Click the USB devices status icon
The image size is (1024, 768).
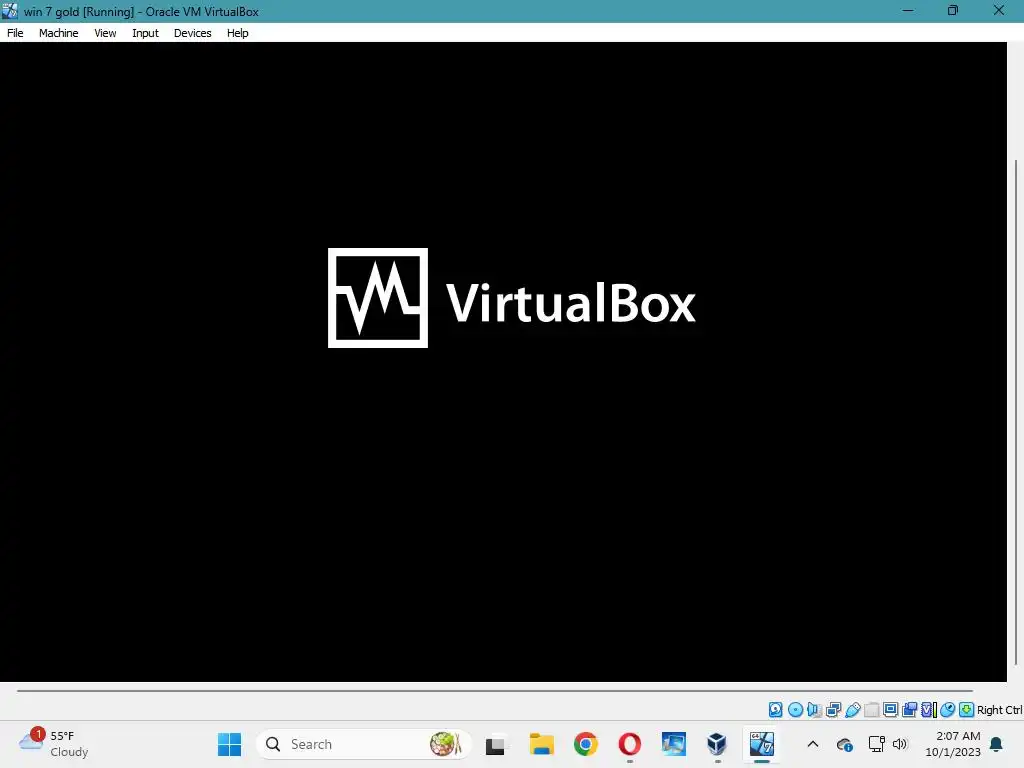pos(852,710)
